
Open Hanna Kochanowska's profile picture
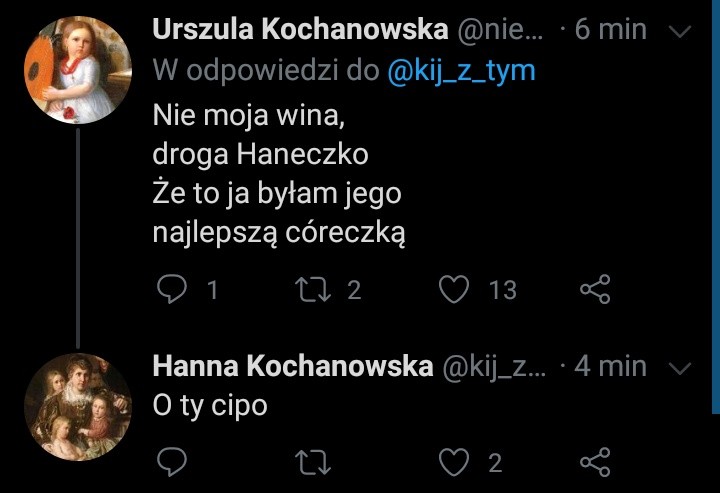[x=77, y=405]
